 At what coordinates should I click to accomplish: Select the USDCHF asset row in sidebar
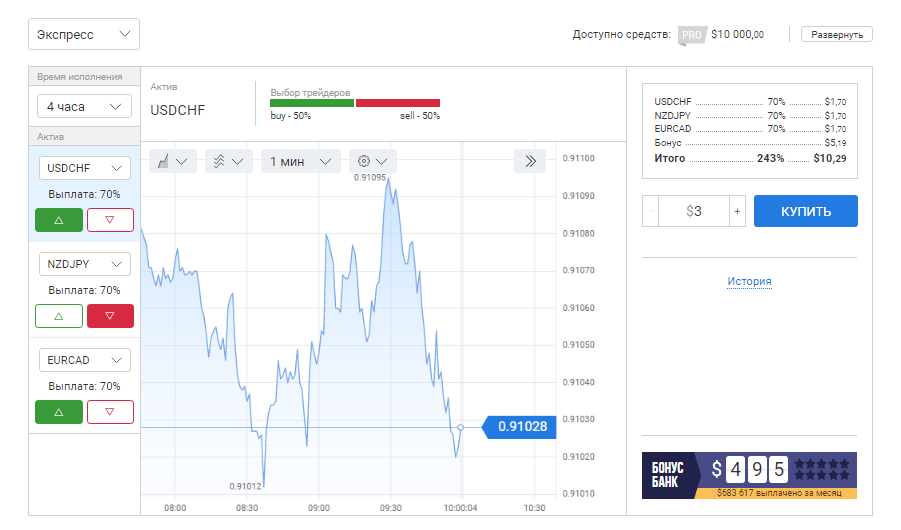tap(84, 168)
